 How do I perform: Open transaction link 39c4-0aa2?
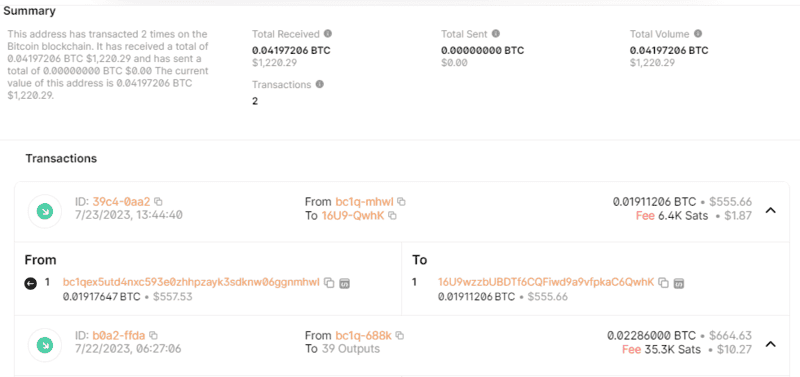tap(121, 202)
